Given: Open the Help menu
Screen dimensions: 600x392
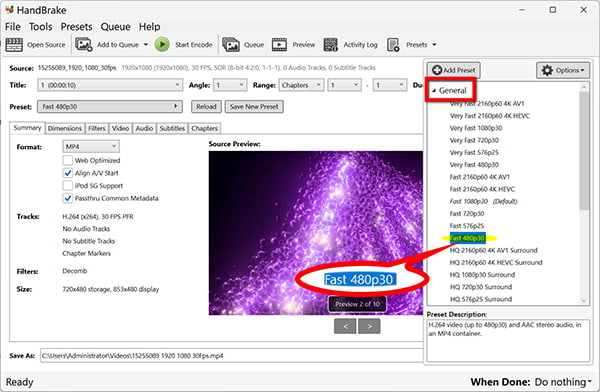Looking at the screenshot, I should tap(149, 26).
